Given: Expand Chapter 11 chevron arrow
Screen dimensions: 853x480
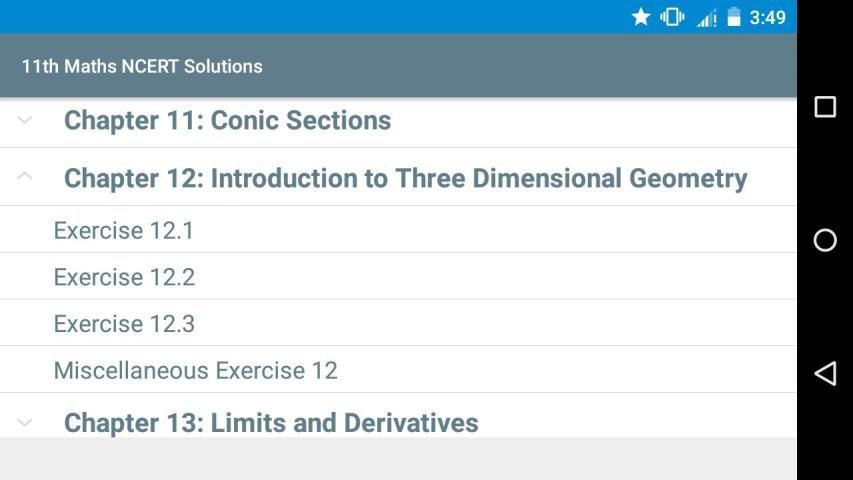Looking at the screenshot, I should point(25,120).
